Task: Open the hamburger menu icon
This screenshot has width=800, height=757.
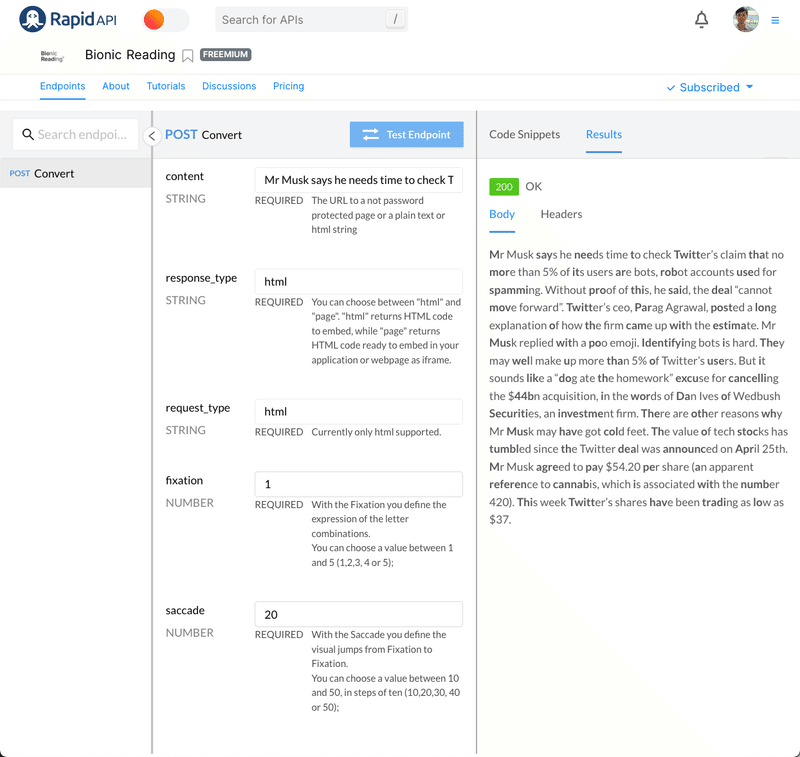Action: pyautogui.click(x=775, y=20)
